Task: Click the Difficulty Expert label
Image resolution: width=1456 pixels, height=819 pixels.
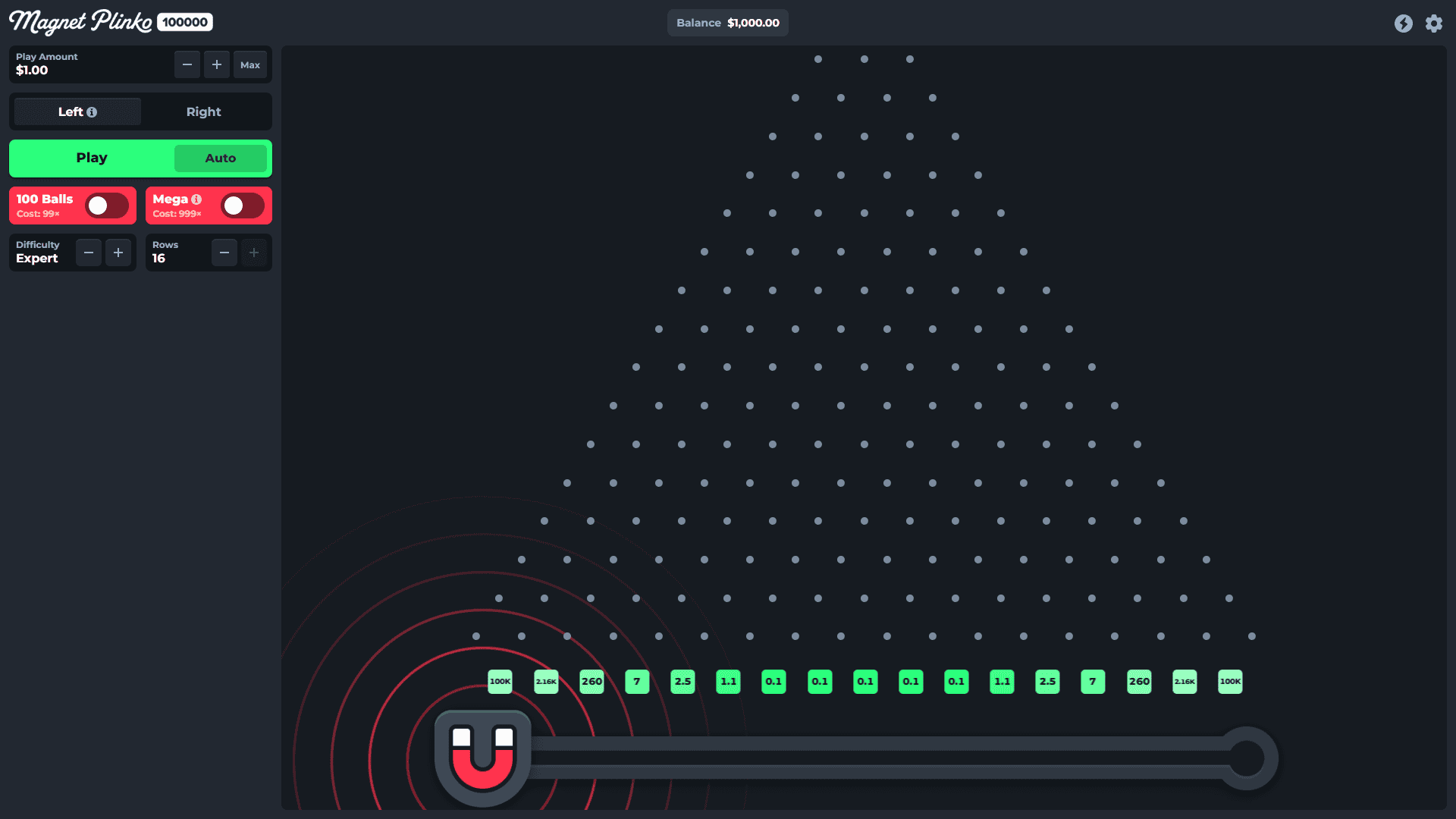Action: (x=37, y=252)
